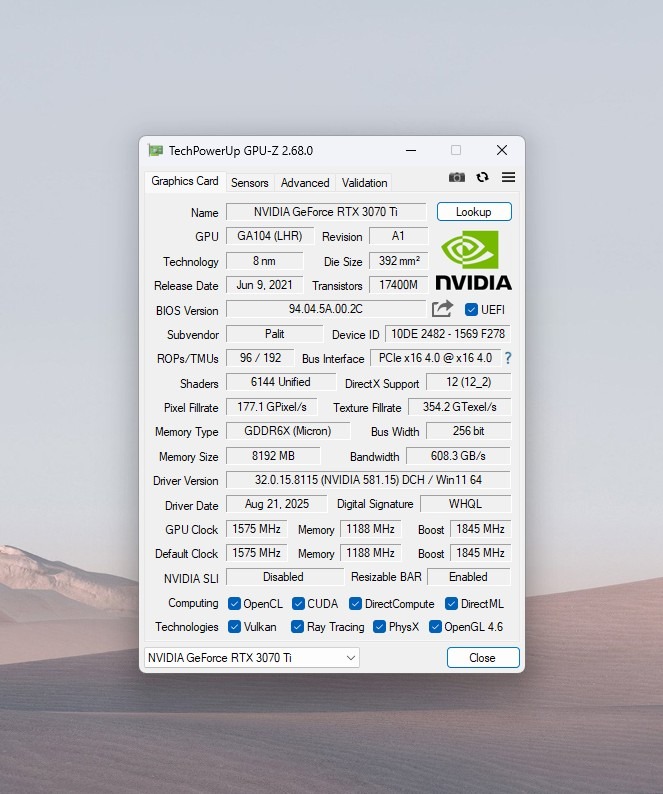The width and height of the screenshot is (663, 794).
Task: Toggle the Ray Tracing checkbox
Action: pos(297,627)
